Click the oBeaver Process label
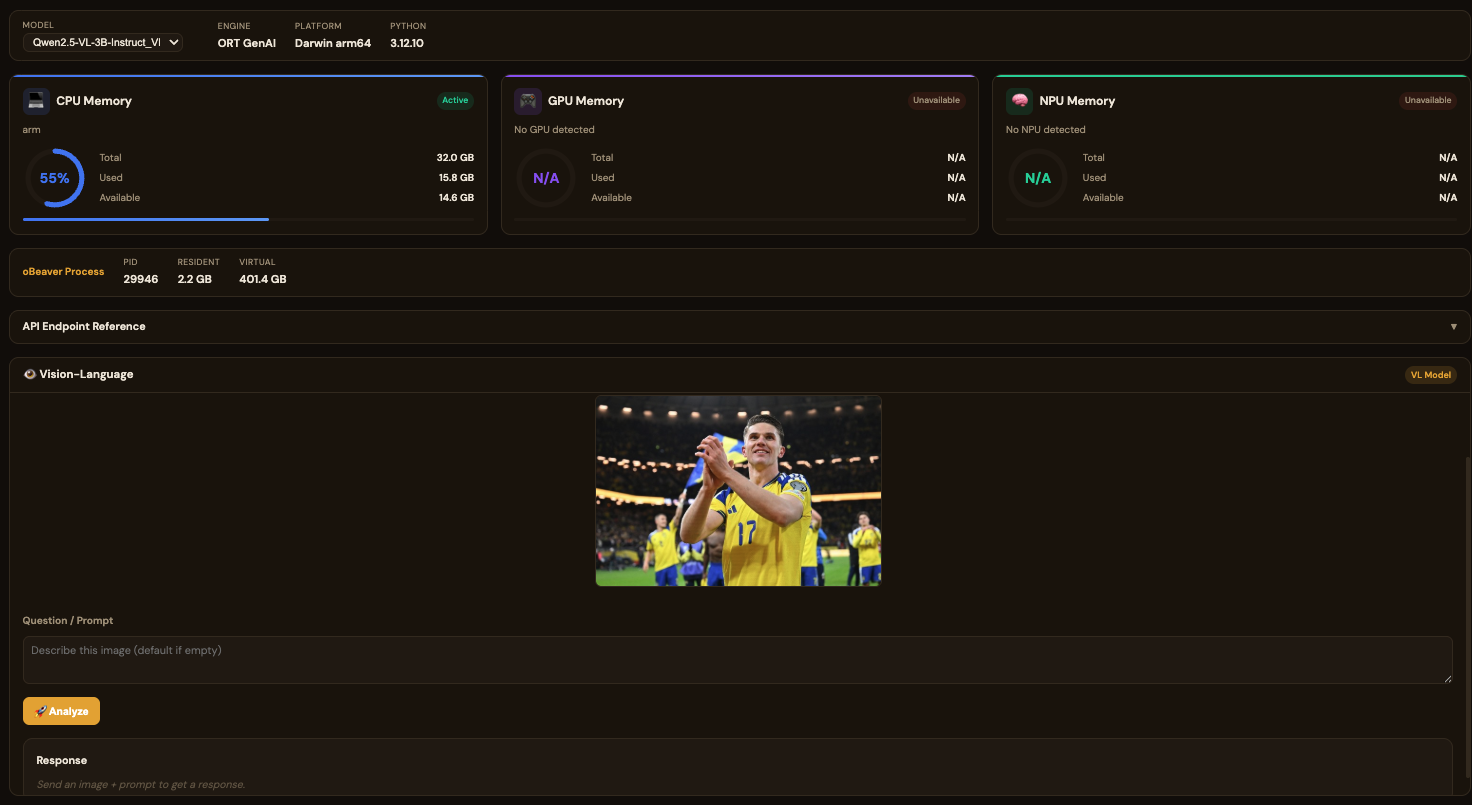This screenshot has width=1472, height=805. pyautogui.click(x=63, y=271)
